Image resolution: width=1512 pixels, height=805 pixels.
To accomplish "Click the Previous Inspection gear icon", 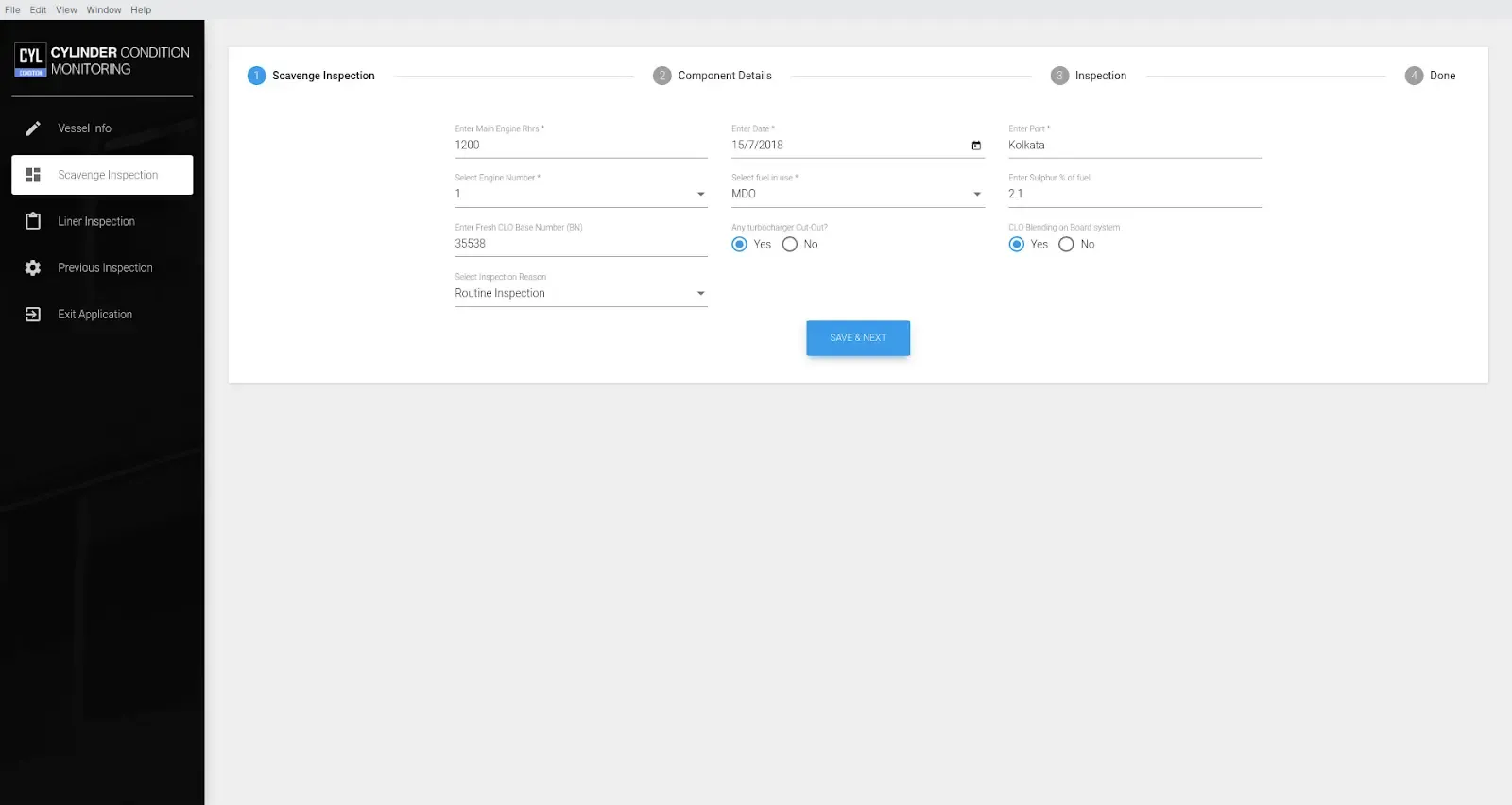I will pyautogui.click(x=33, y=268).
